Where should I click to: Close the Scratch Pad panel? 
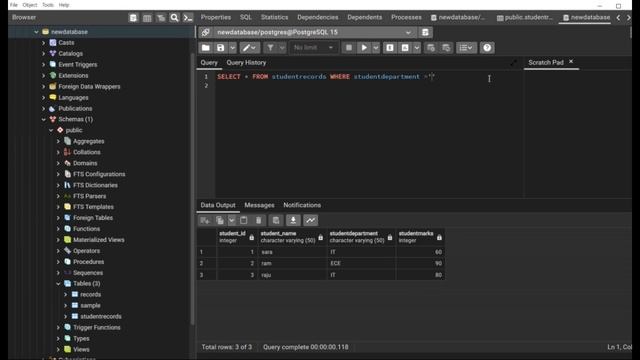coord(571,61)
